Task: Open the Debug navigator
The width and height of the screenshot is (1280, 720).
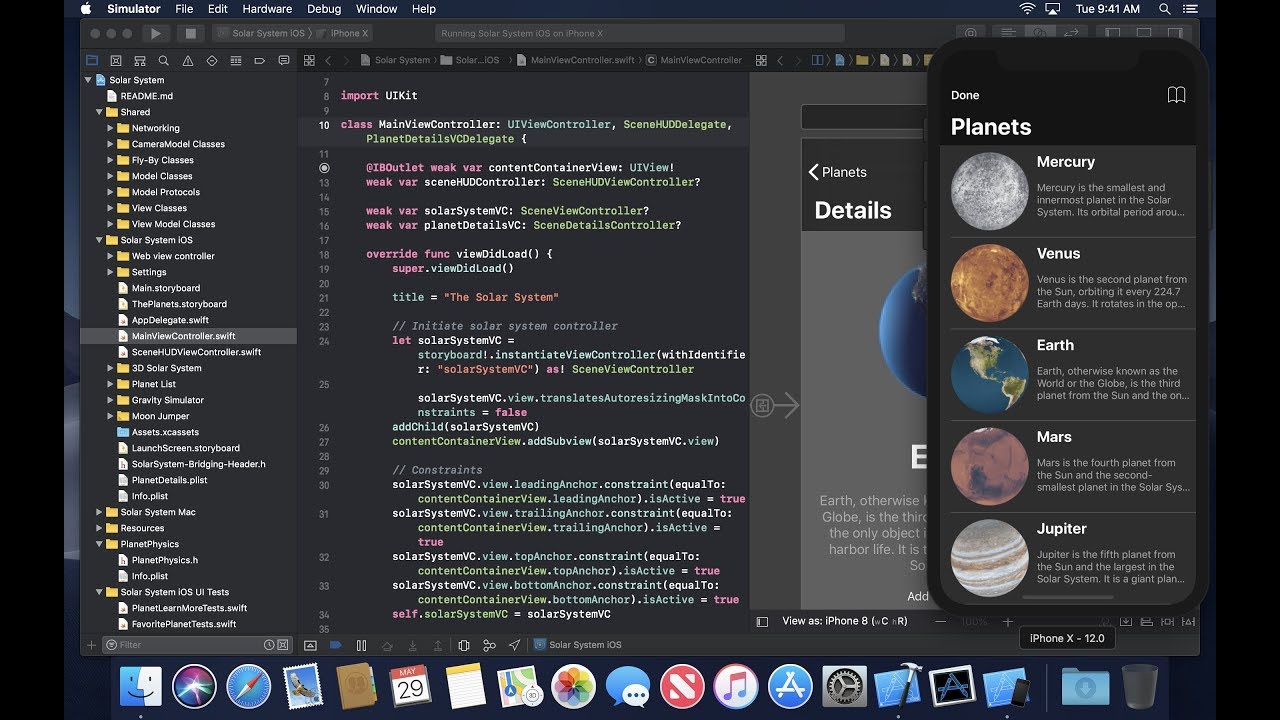Action: 236,60
